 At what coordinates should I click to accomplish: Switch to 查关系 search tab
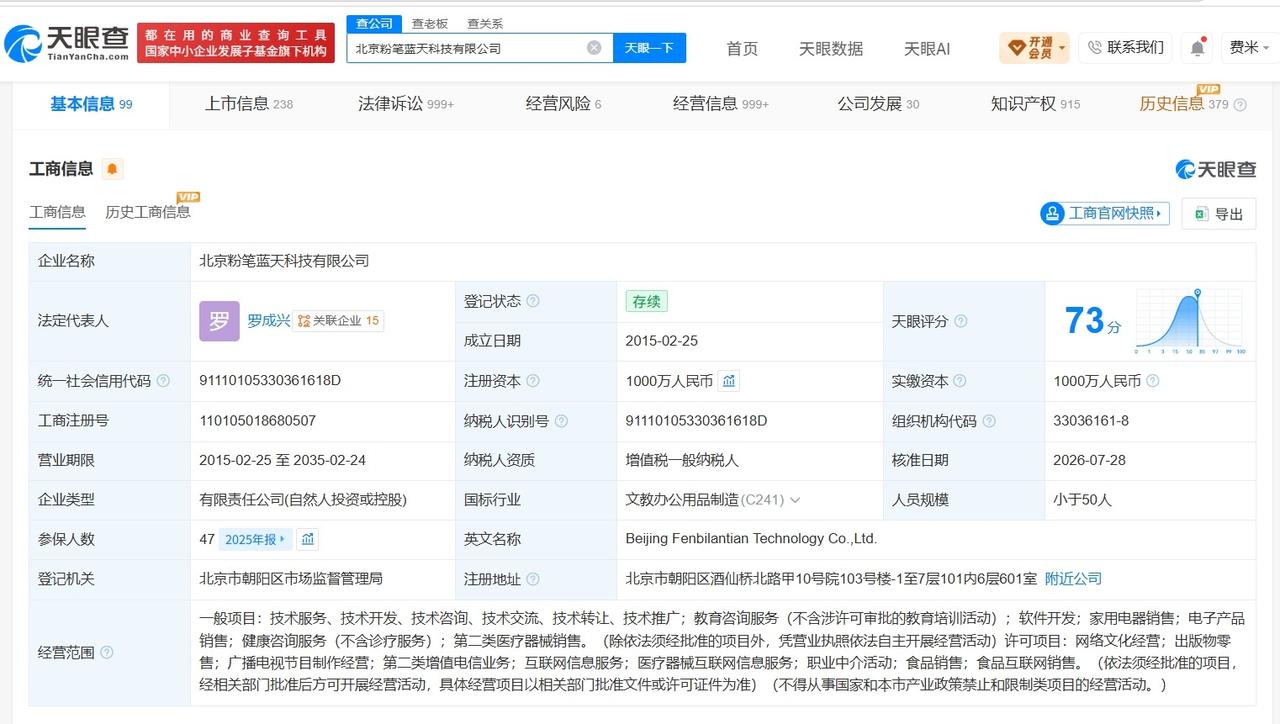(485, 23)
